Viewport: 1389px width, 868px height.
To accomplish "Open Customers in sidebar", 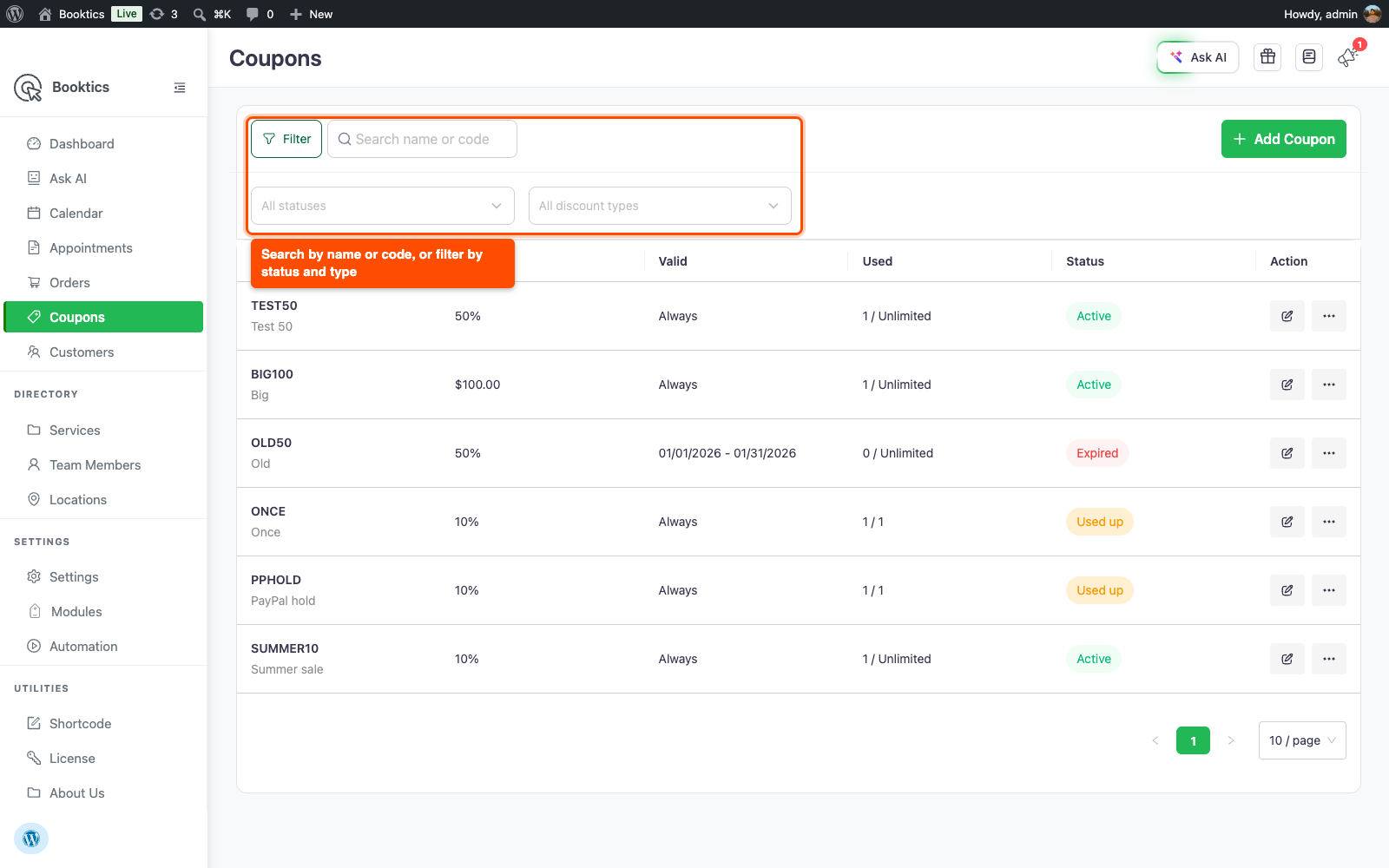I will [103, 352].
